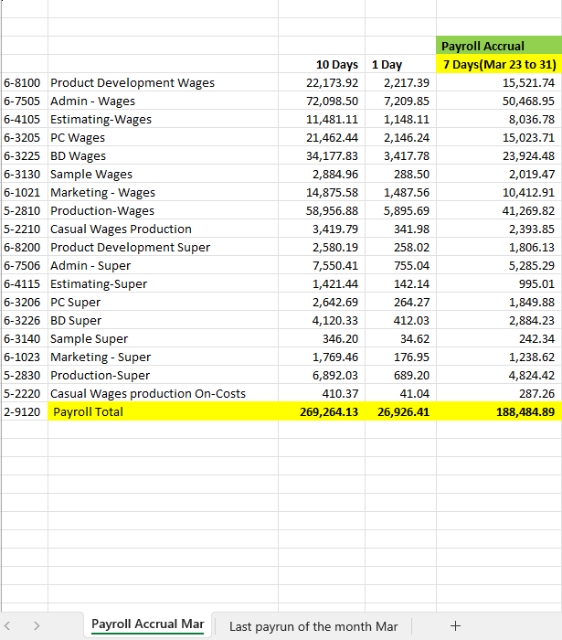Click the 1,148.11 cell
This screenshot has width=562, height=640.
pos(401,119)
